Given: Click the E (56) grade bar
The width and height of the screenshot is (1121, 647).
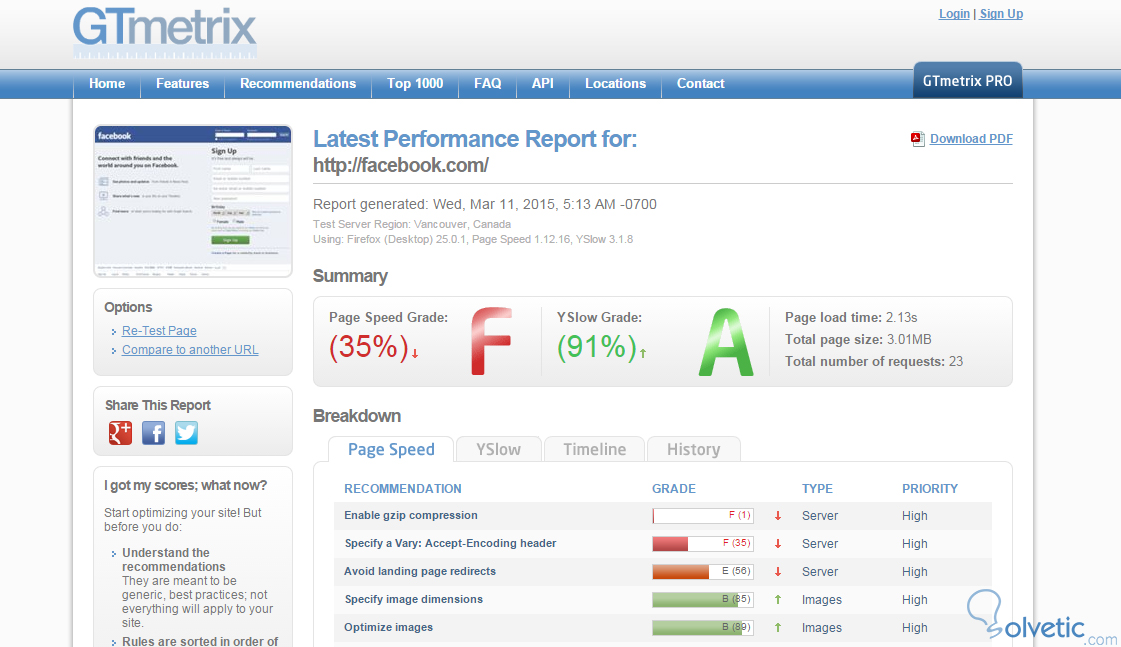Looking at the screenshot, I should (x=703, y=571).
